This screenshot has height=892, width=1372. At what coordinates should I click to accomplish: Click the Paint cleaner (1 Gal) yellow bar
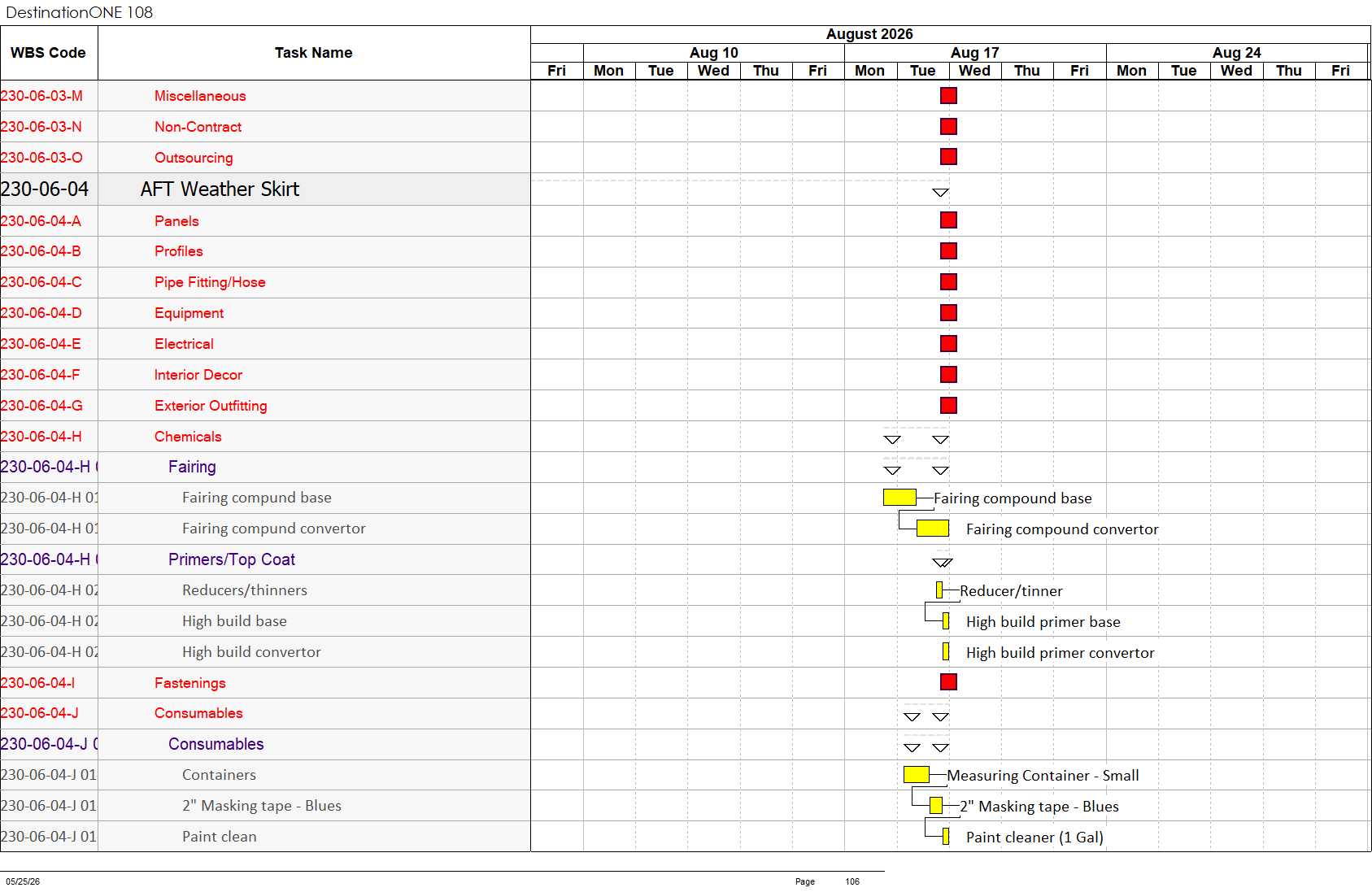pos(946,837)
